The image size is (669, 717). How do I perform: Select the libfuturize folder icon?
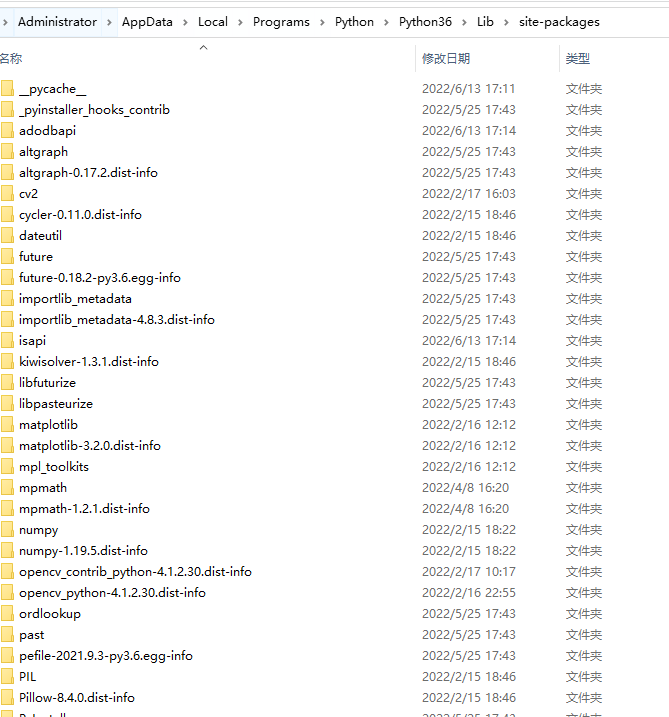(7, 383)
